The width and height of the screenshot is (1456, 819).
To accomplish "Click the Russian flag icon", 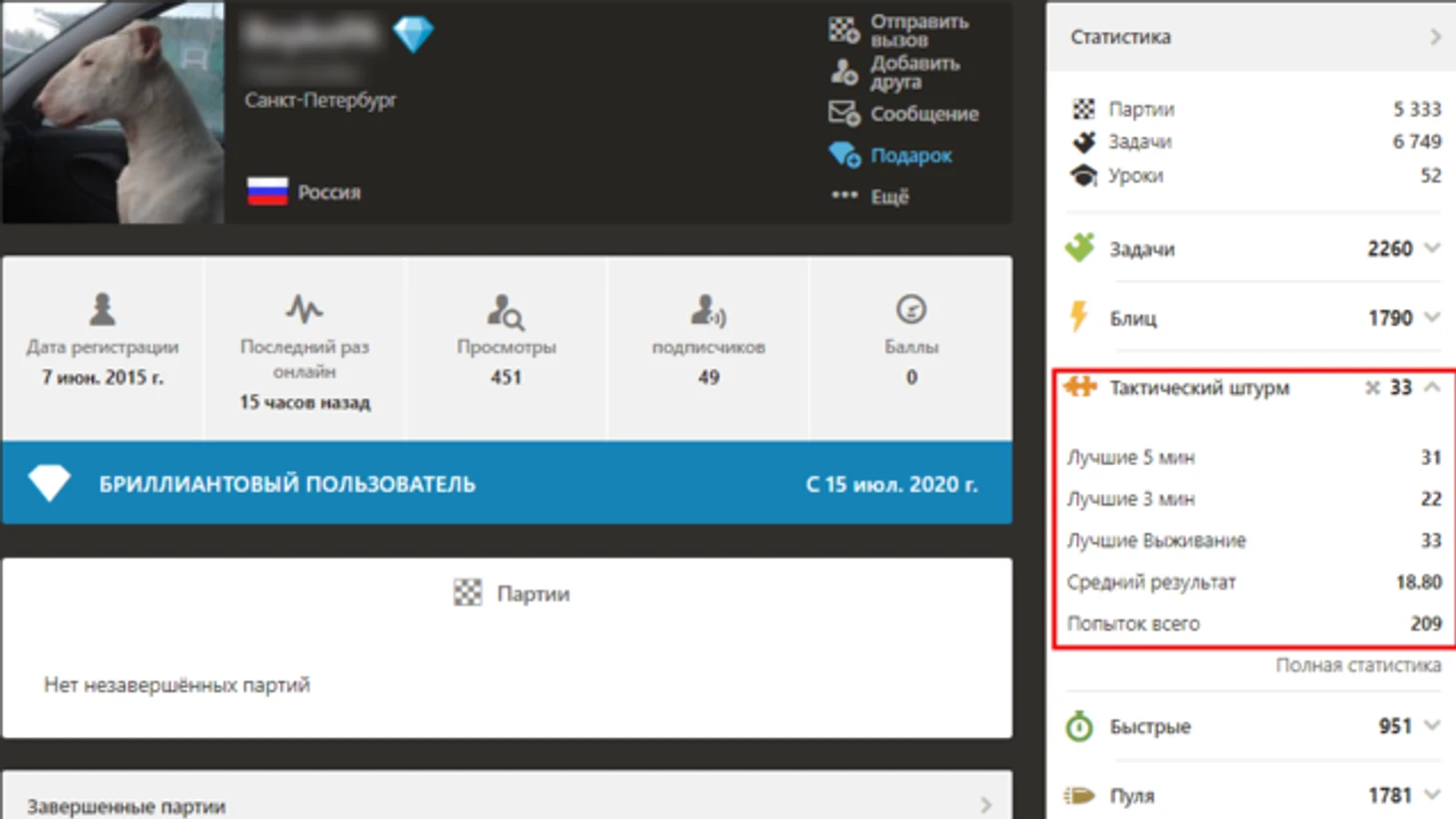I will click(x=267, y=191).
